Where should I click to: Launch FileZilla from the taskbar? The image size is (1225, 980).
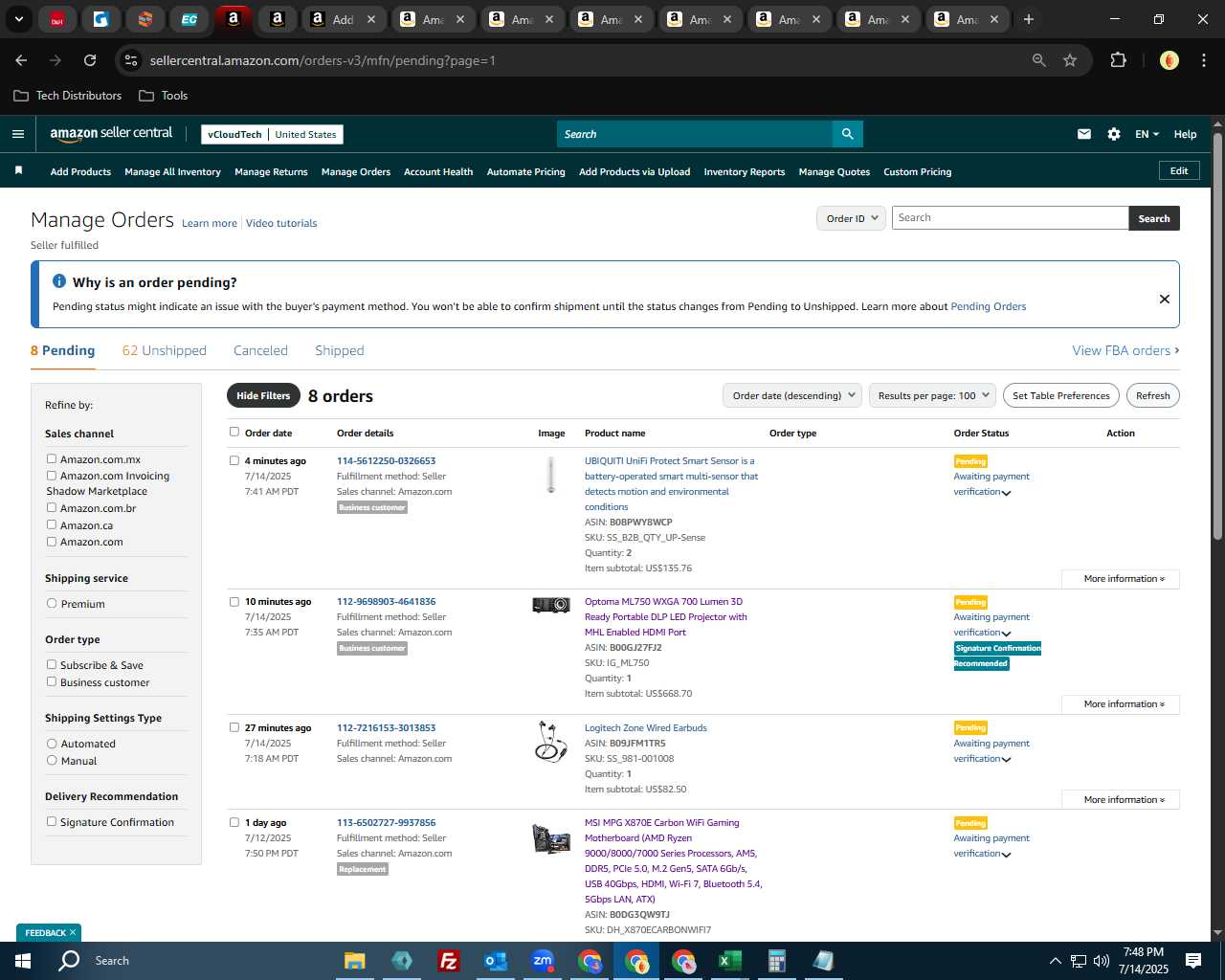click(448, 961)
